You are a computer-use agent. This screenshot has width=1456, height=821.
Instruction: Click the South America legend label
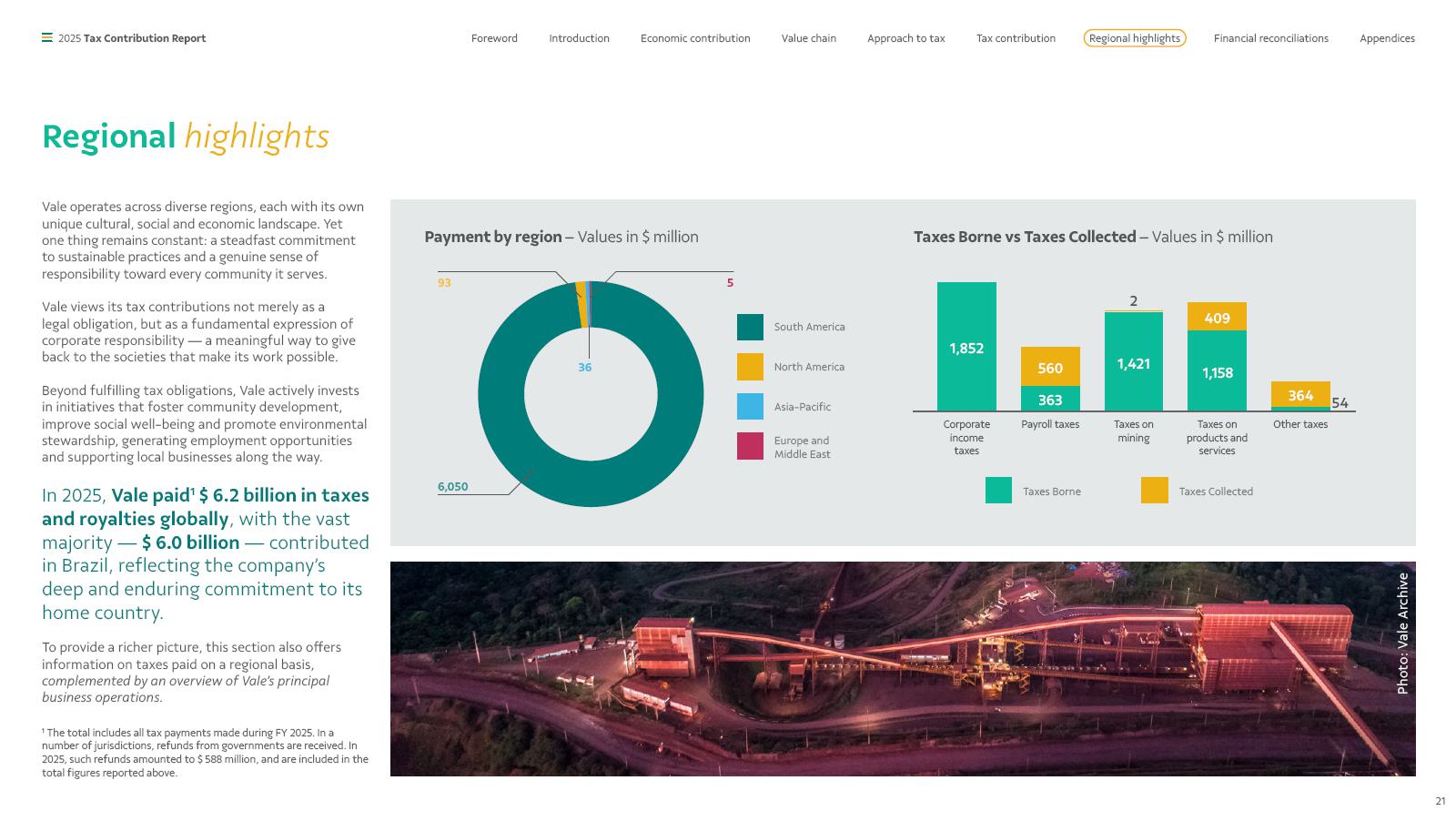pos(809,327)
